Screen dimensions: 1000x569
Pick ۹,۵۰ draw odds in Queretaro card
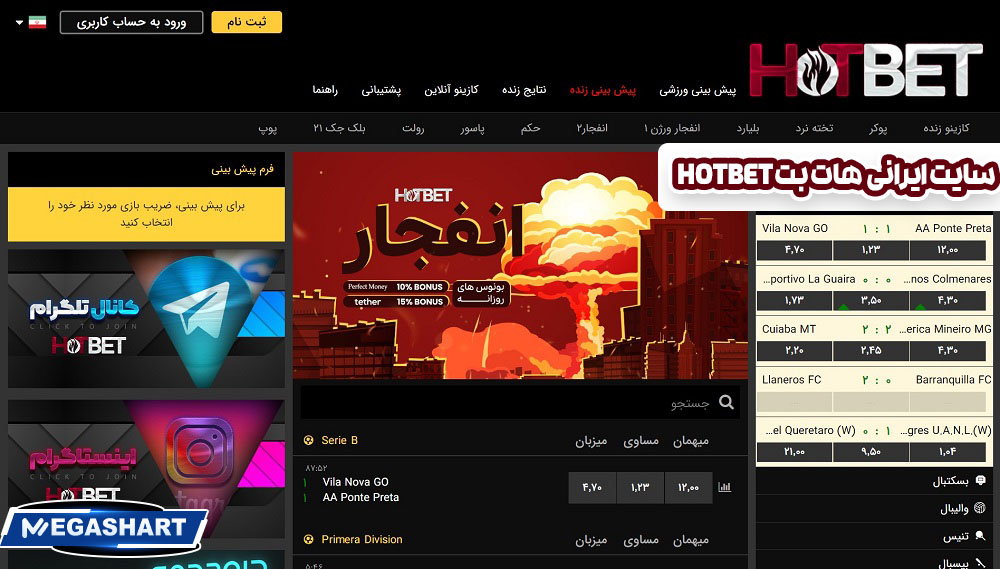(871, 452)
